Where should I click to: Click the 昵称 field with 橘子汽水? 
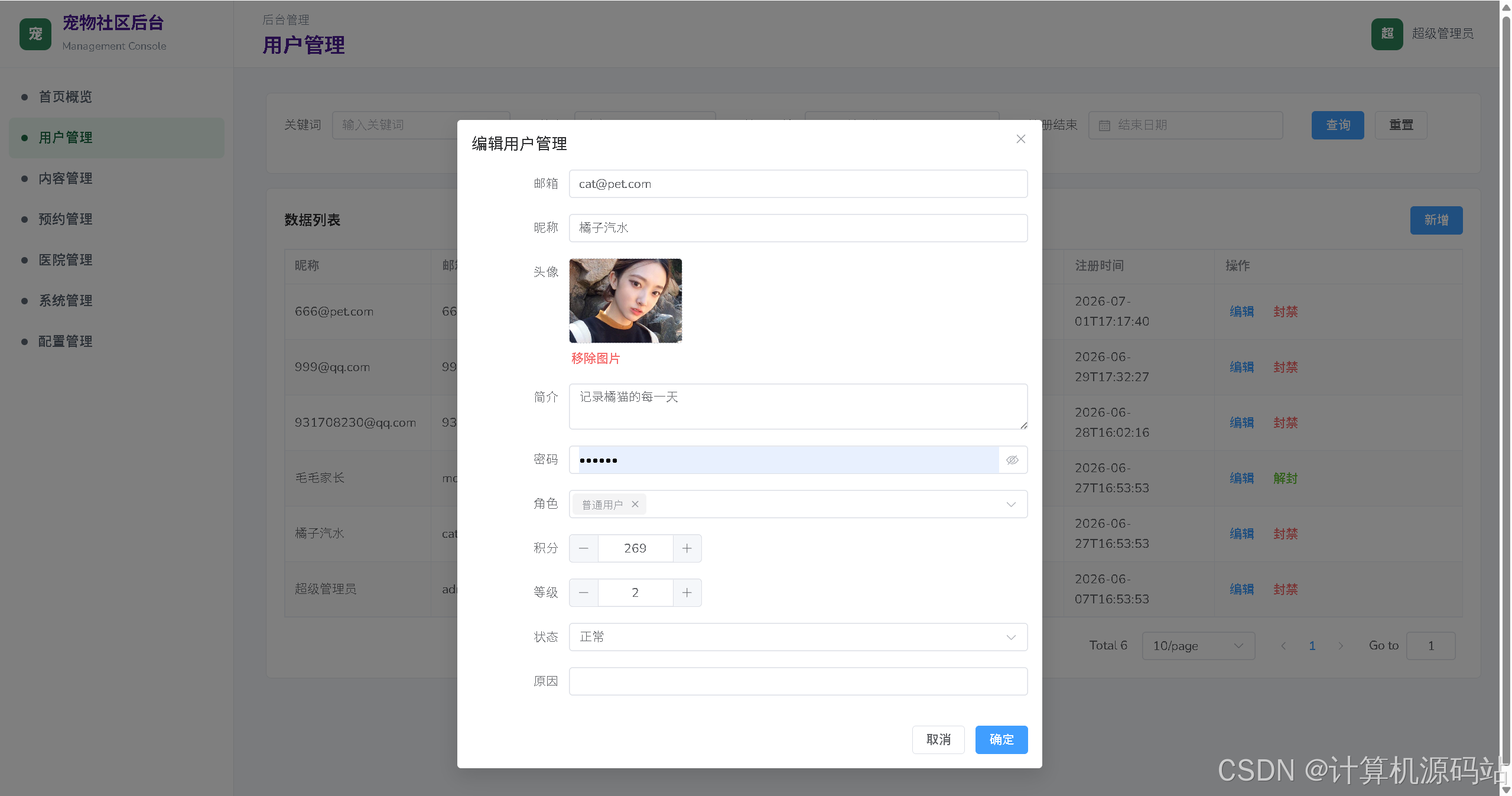[x=798, y=228]
